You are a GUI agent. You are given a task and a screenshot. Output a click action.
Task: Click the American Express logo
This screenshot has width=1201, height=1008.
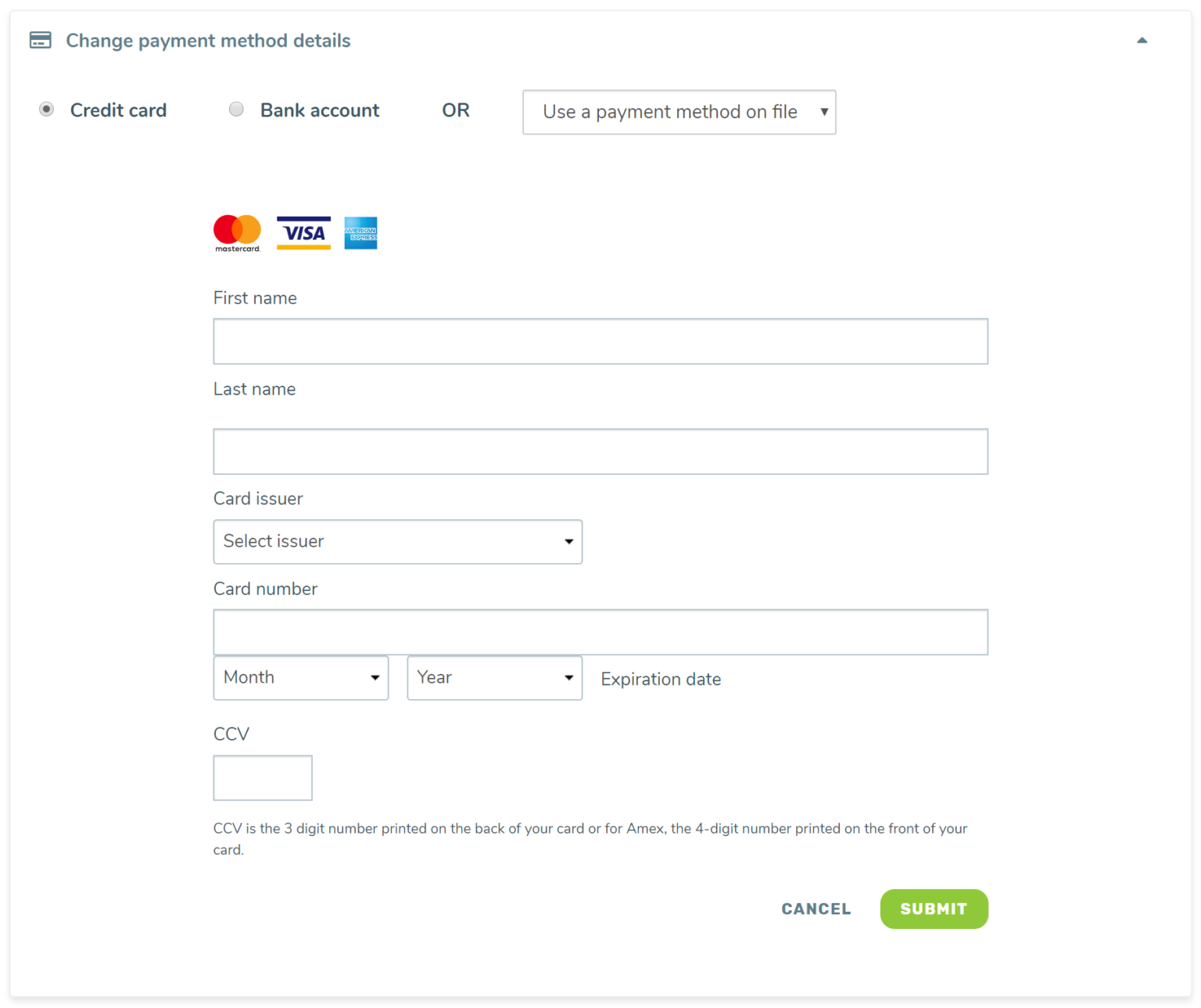click(x=360, y=232)
